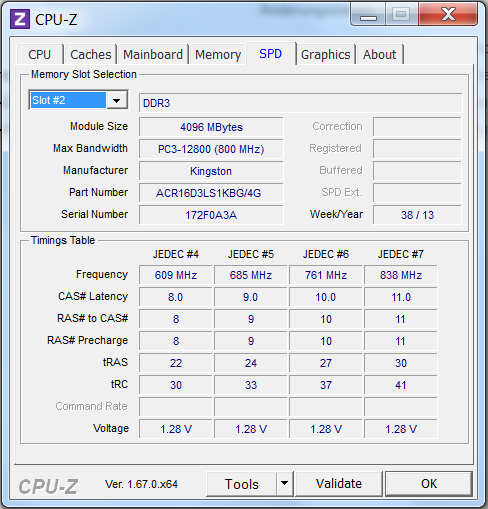488x509 pixels.
Task: Switch to the CPU tab
Action: (40, 54)
